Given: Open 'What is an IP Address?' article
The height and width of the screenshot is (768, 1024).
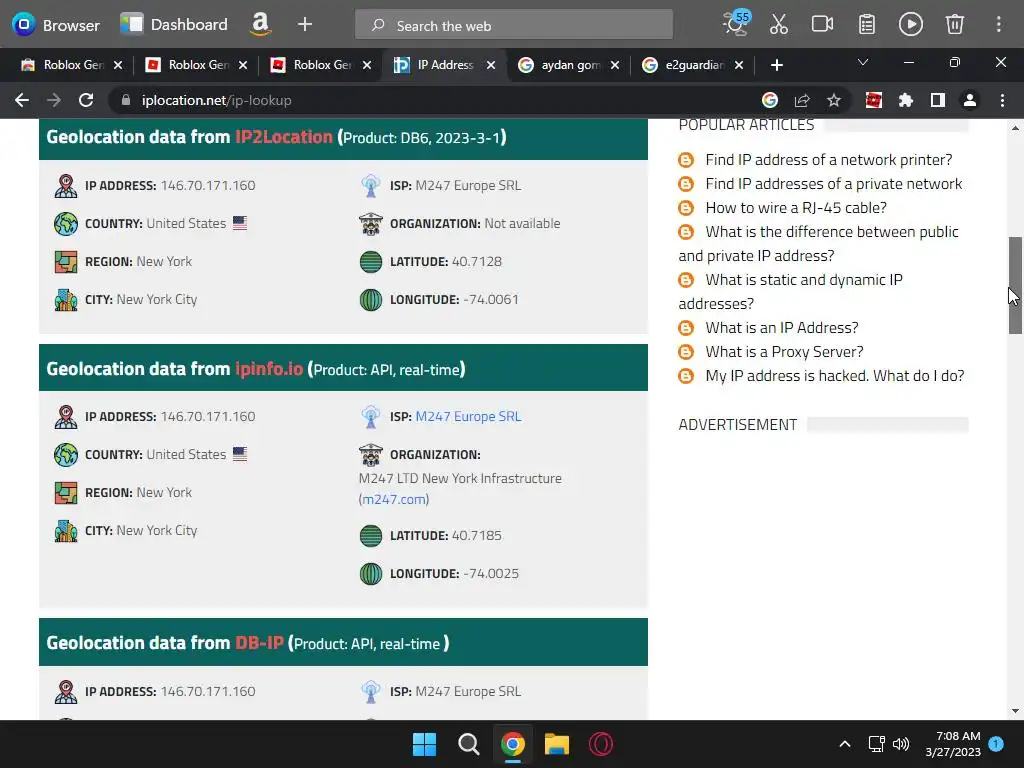Looking at the screenshot, I should [x=782, y=328].
